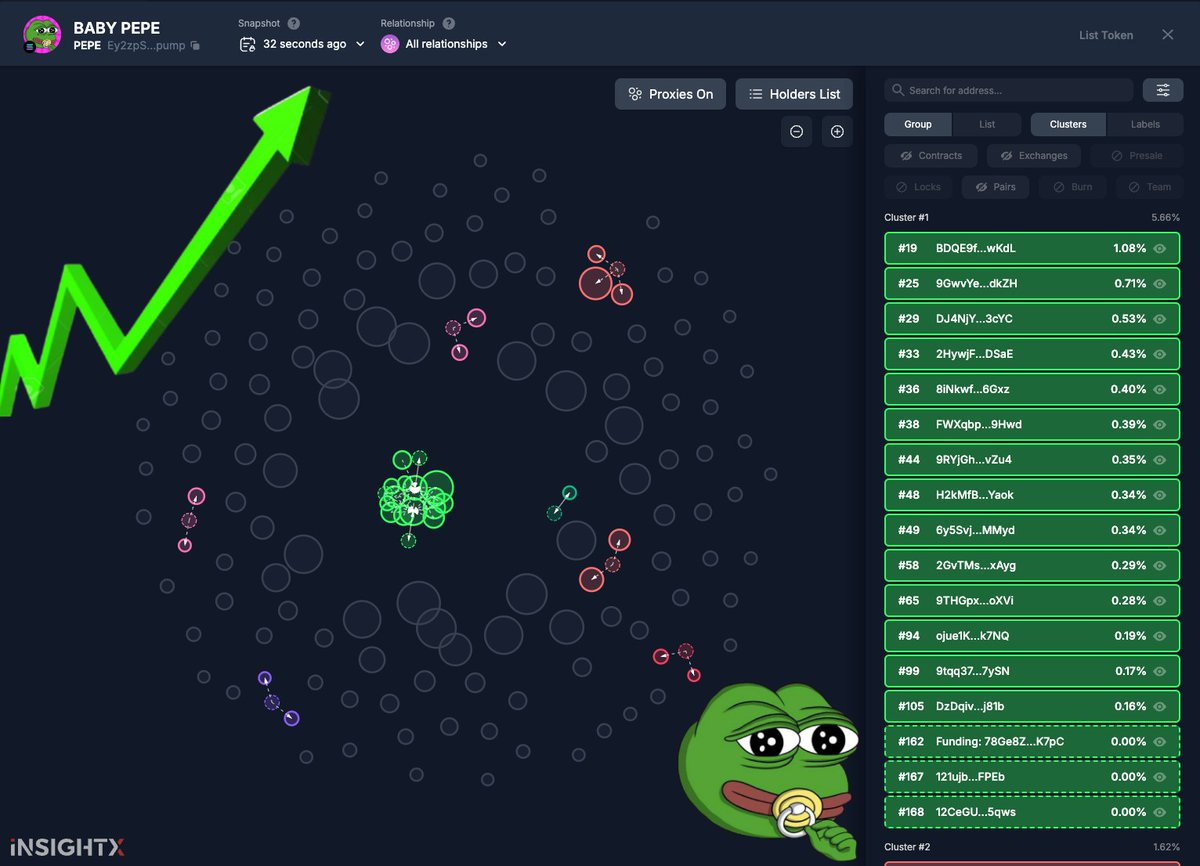Hide holder #25 9GwvYe...dkZH
The width and height of the screenshot is (1200, 866).
[1160, 284]
